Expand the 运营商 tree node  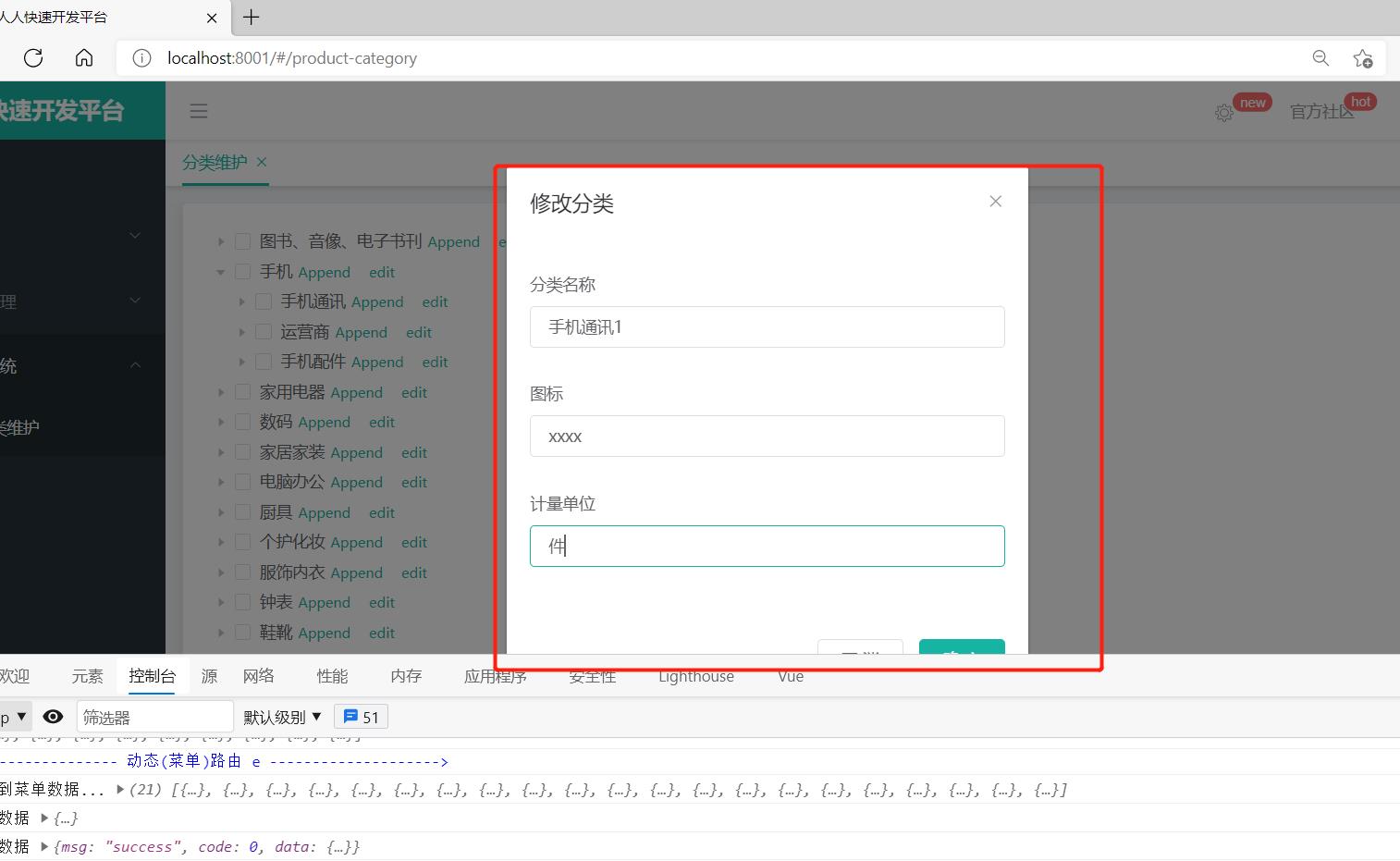[241, 332]
